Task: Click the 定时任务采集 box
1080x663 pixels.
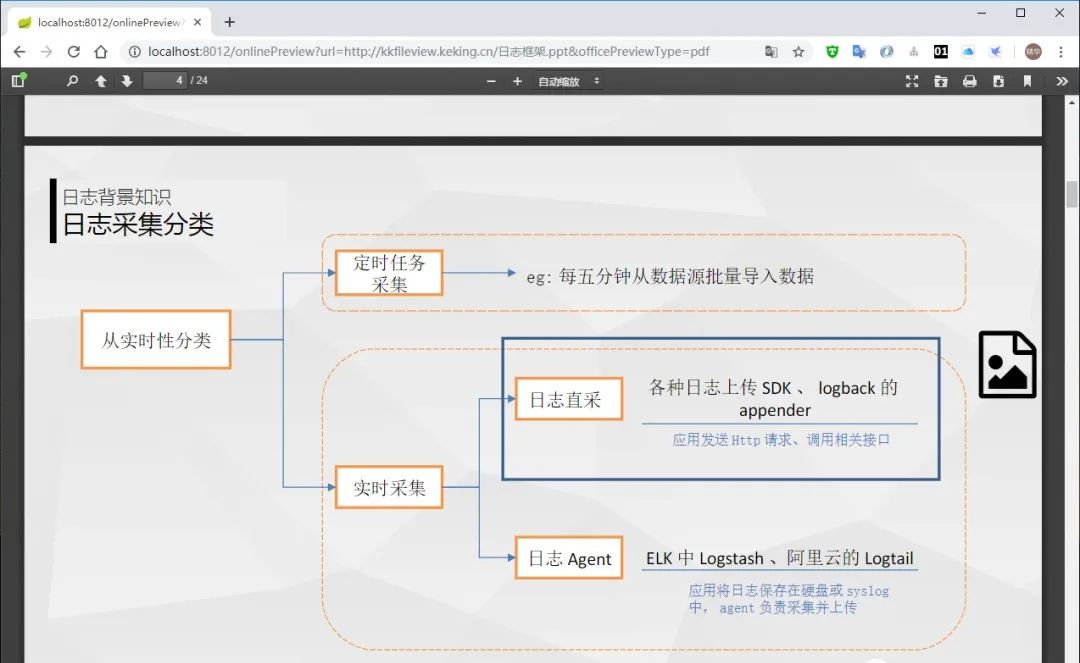Action: [x=388, y=273]
